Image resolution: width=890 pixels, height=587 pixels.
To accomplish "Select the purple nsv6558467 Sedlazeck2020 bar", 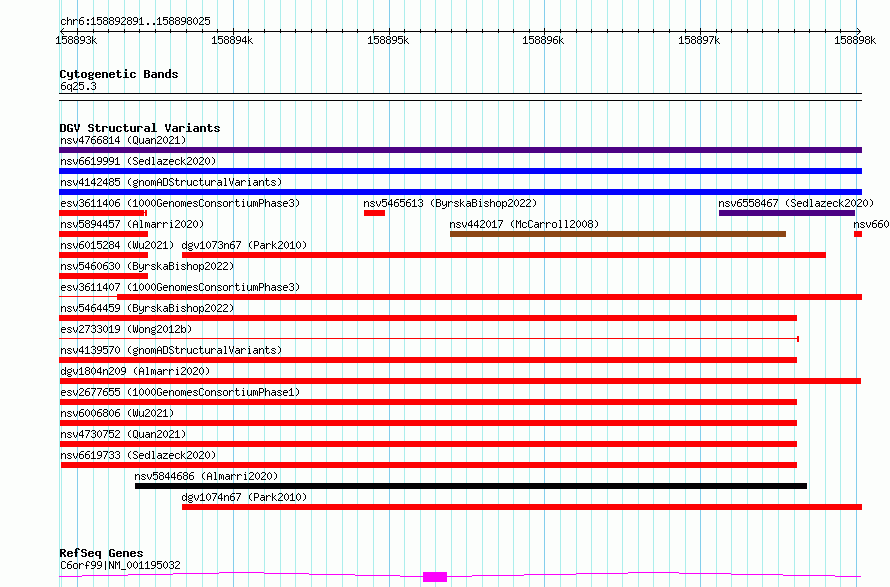I will [x=787, y=213].
